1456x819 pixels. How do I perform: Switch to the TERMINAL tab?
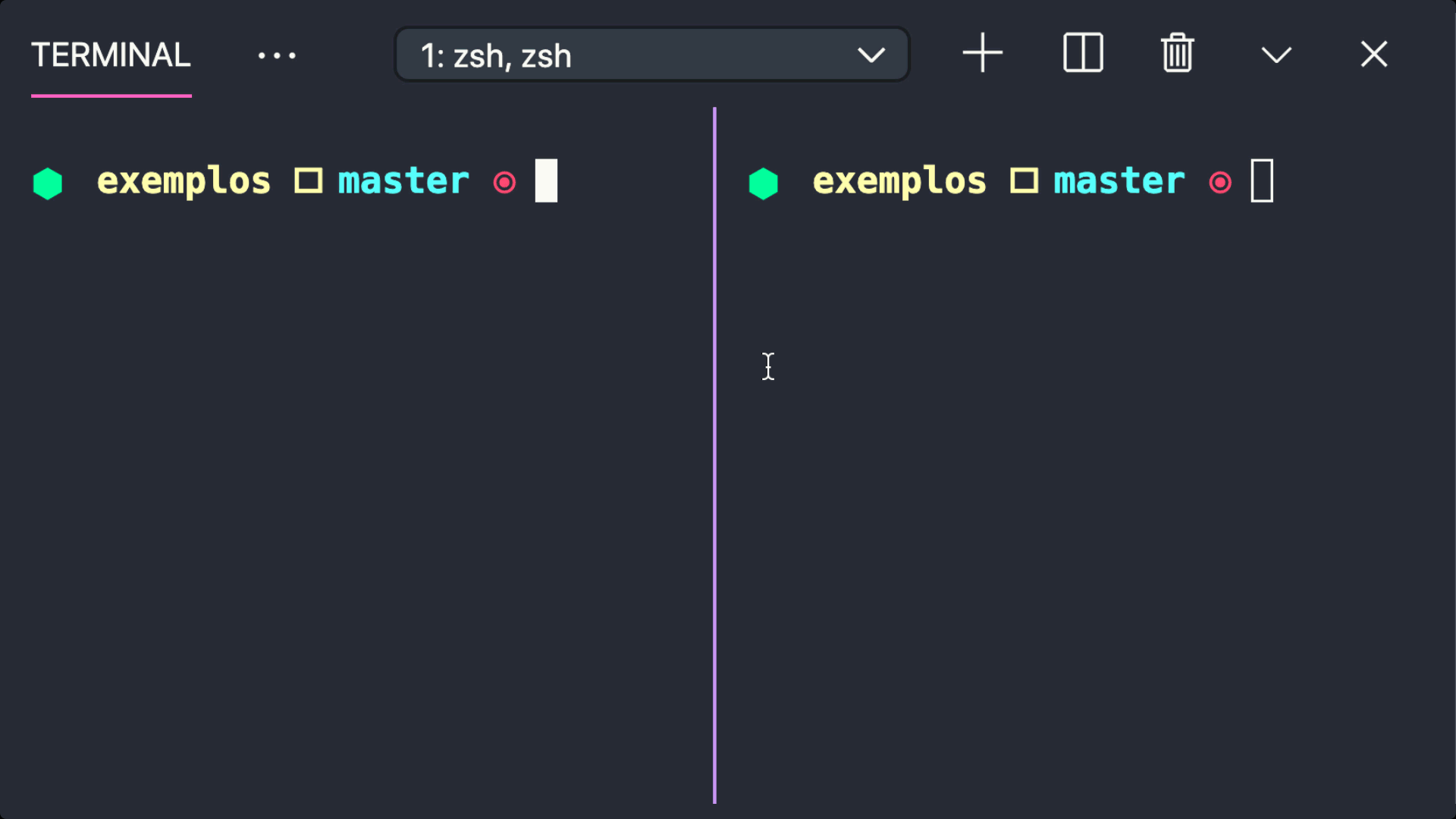click(x=111, y=54)
